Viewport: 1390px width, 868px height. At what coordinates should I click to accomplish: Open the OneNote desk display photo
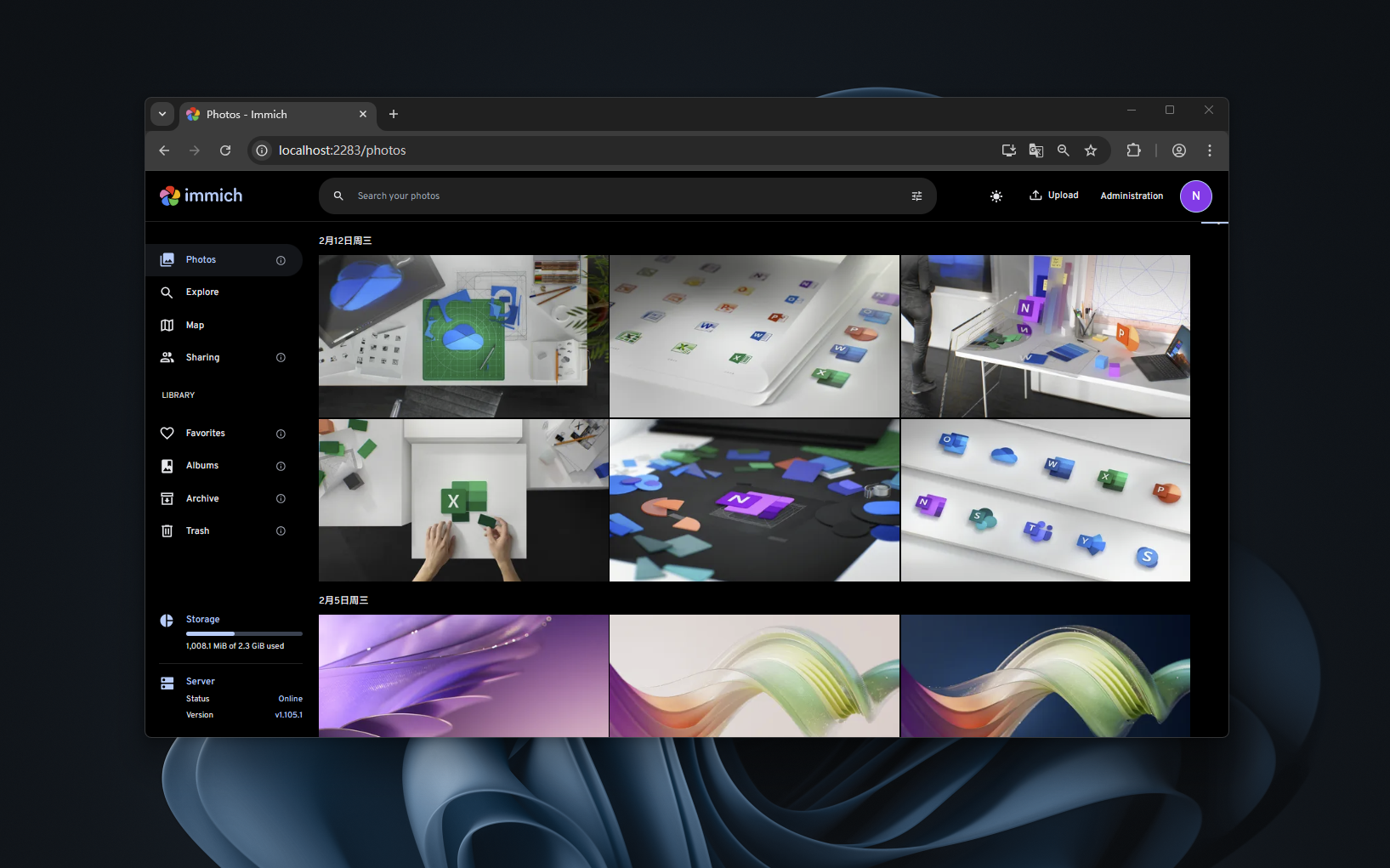[x=1045, y=336]
